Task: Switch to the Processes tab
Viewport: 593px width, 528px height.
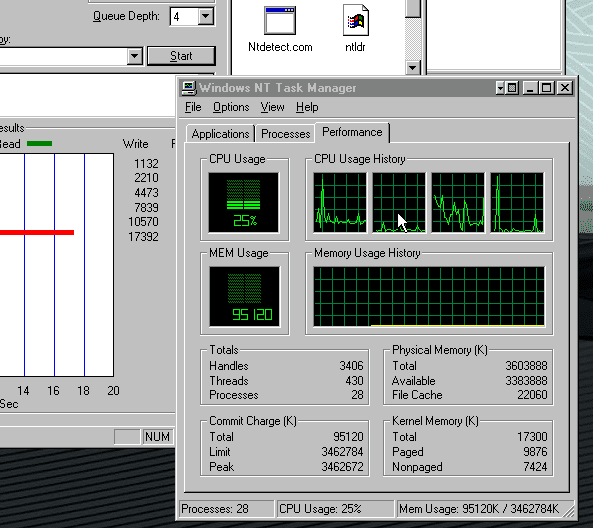Action: pos(286,134)
